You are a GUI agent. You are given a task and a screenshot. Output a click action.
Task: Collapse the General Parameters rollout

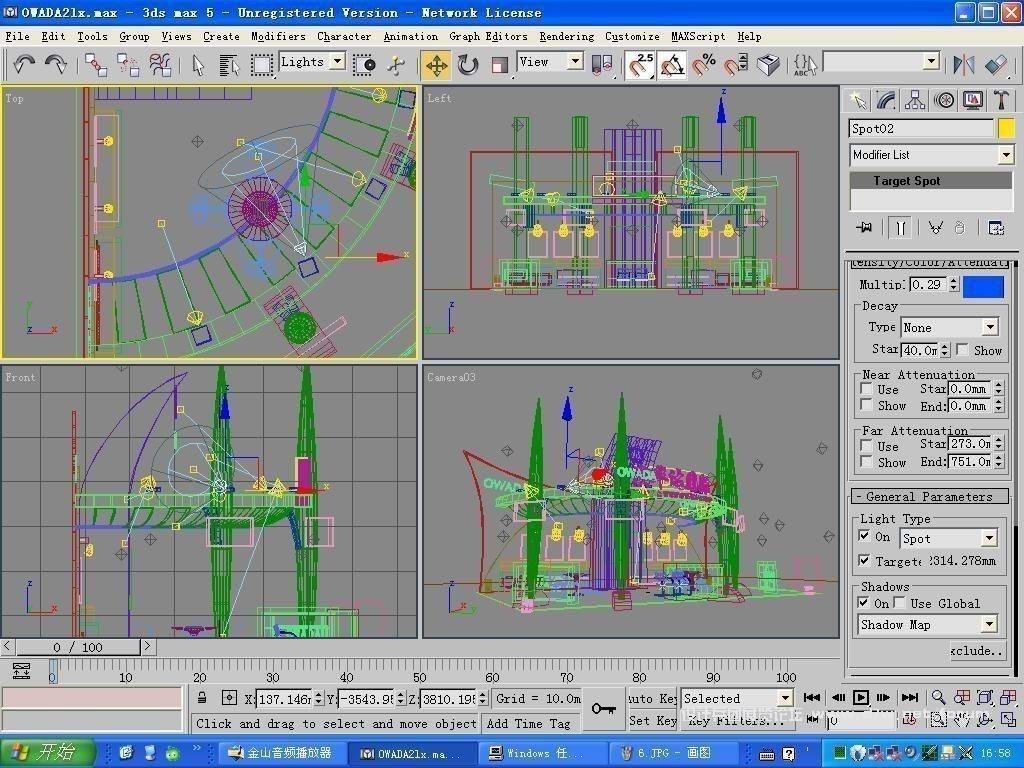pos(929,496)
